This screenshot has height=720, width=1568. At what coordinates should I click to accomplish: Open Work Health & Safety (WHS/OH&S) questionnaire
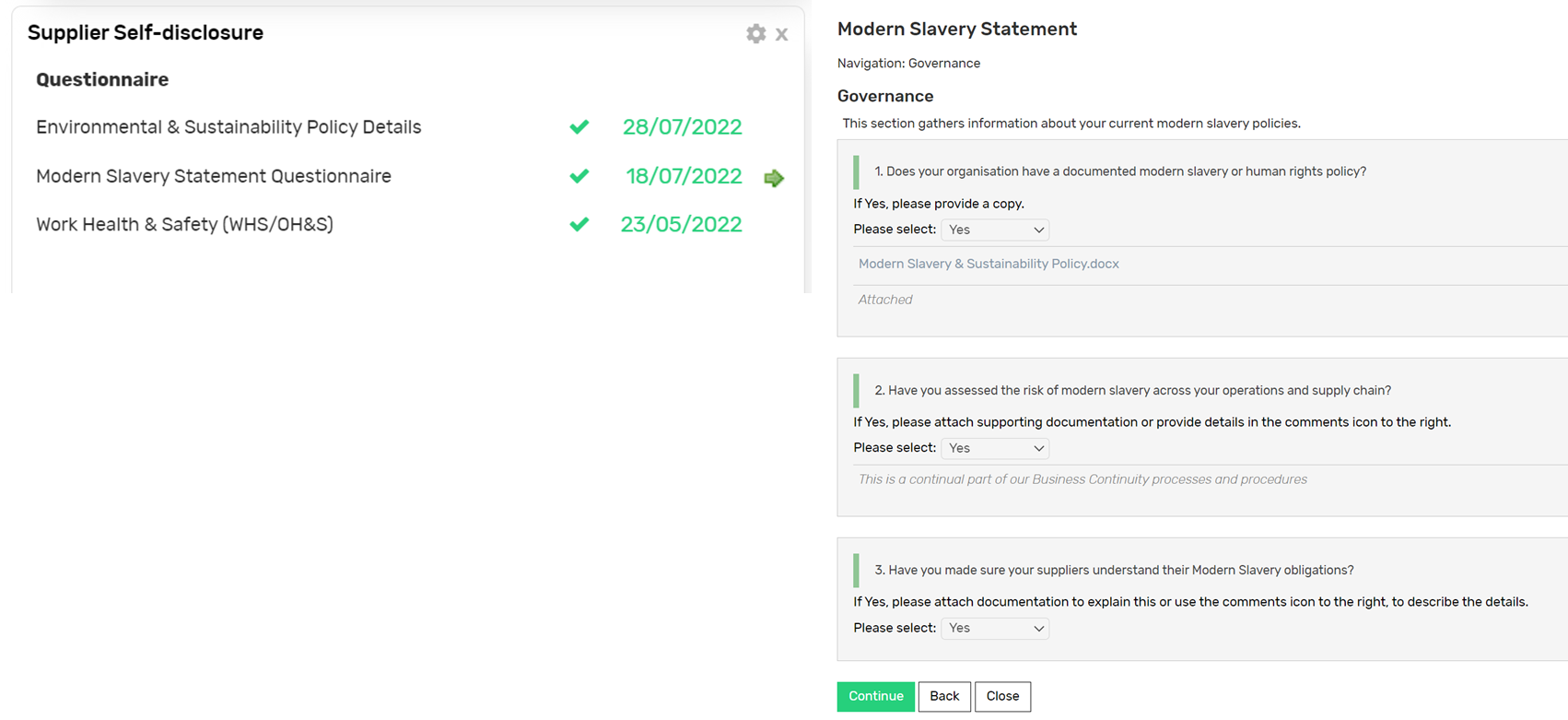tap(184, 224)
